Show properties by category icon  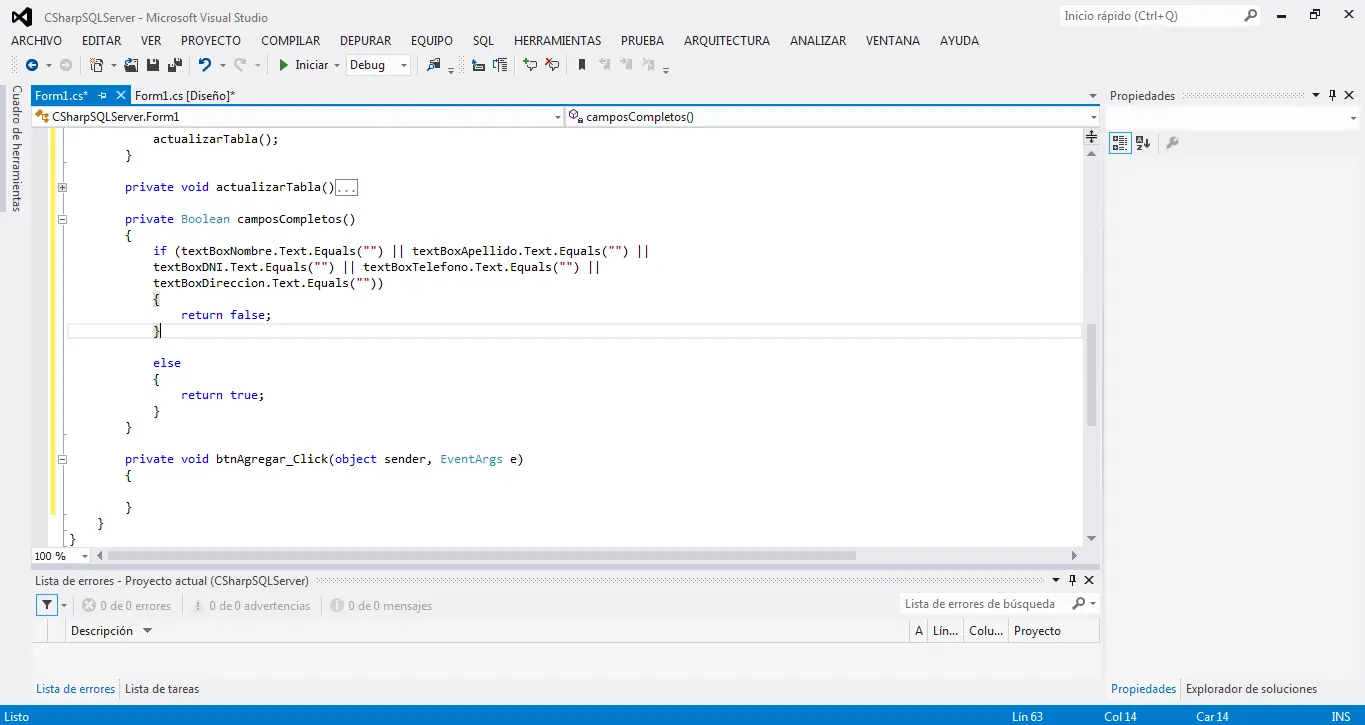click(x=1120, y=143)
